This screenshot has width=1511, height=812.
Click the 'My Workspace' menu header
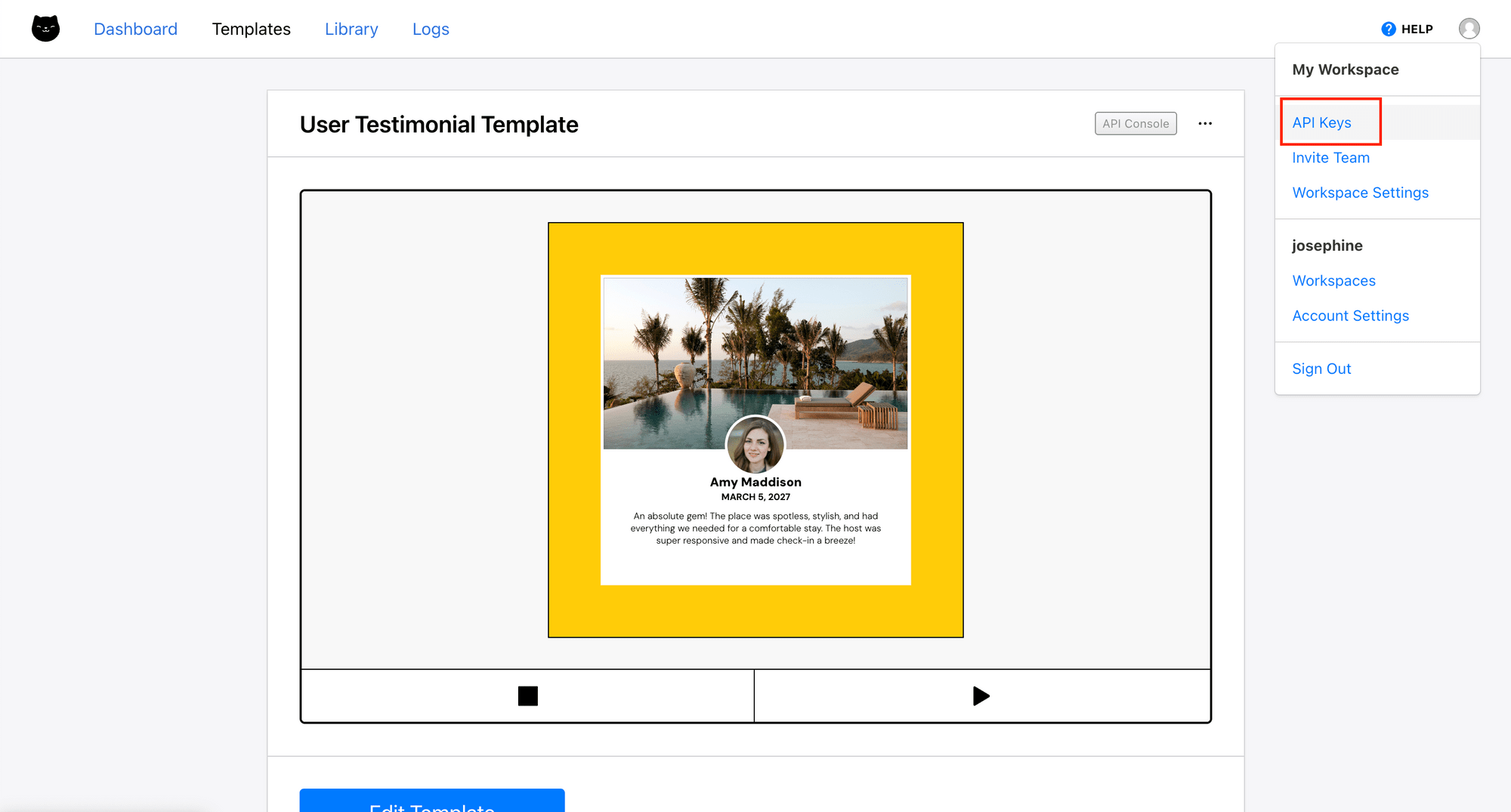coord(1345,69)
